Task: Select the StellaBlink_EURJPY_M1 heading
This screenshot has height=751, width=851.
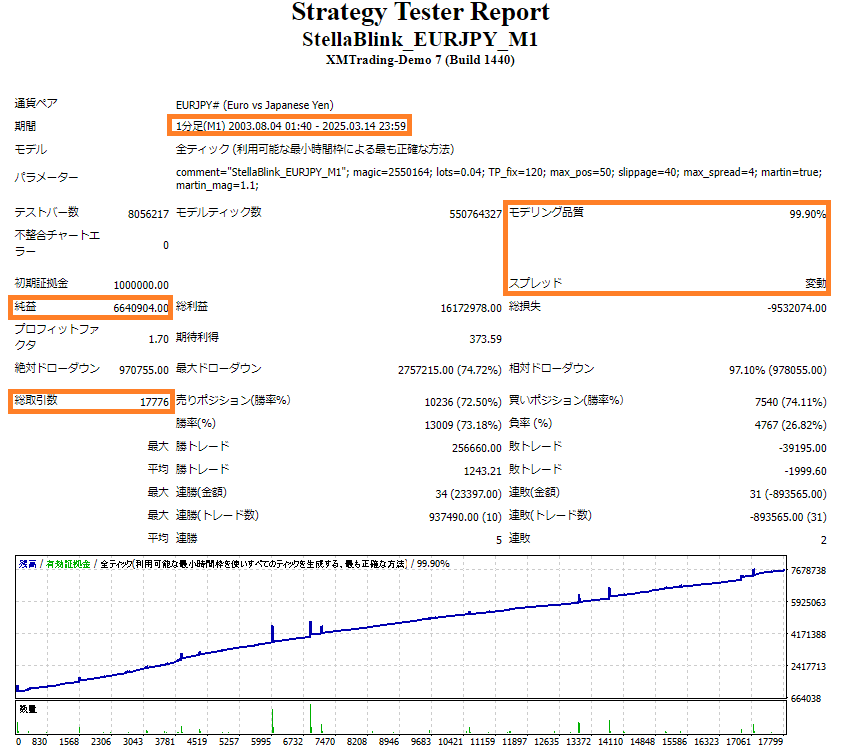Action: pos(420,39)
